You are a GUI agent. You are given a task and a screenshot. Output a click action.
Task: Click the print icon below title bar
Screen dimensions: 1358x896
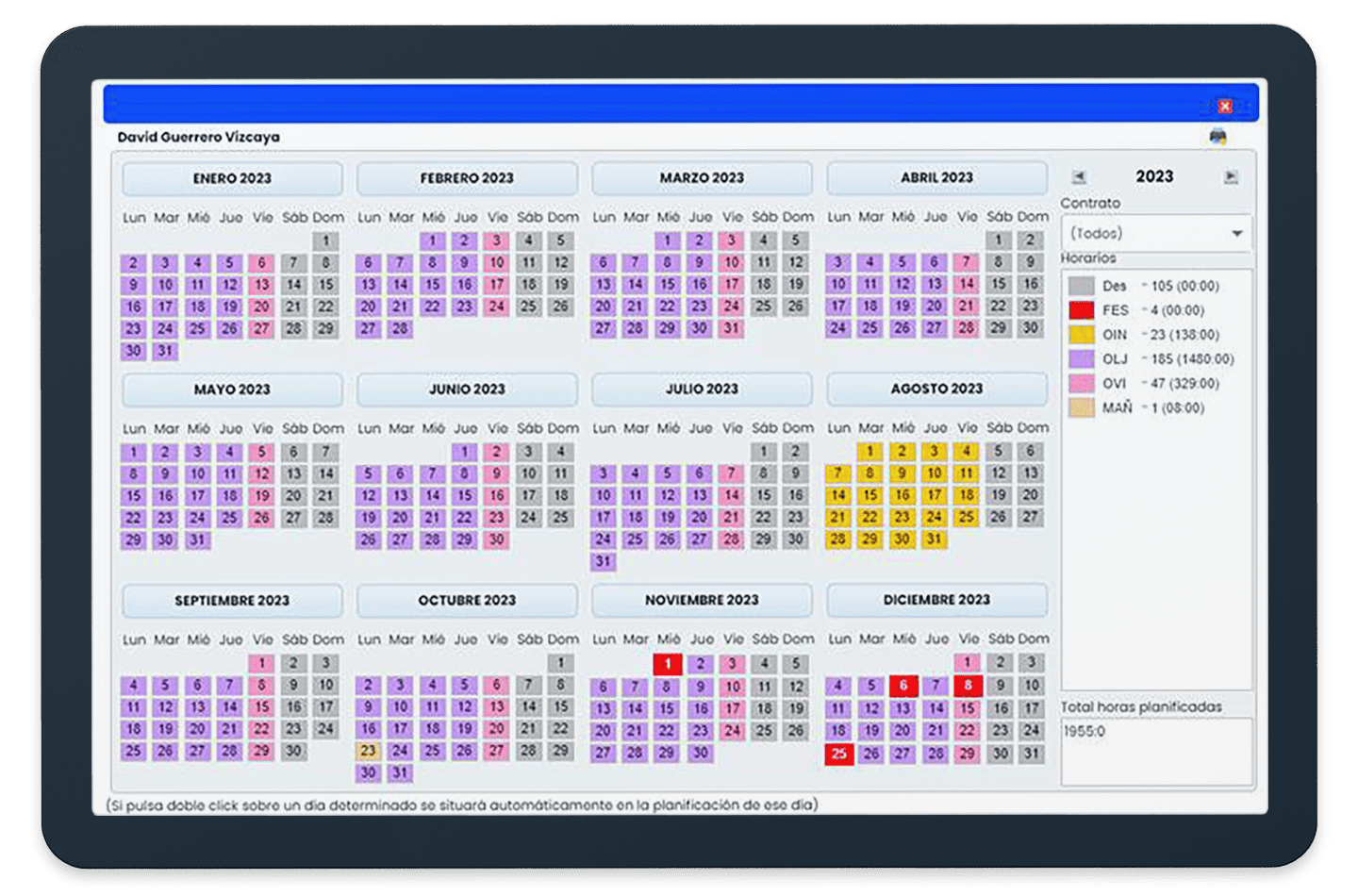click(x=1217, y=137)
